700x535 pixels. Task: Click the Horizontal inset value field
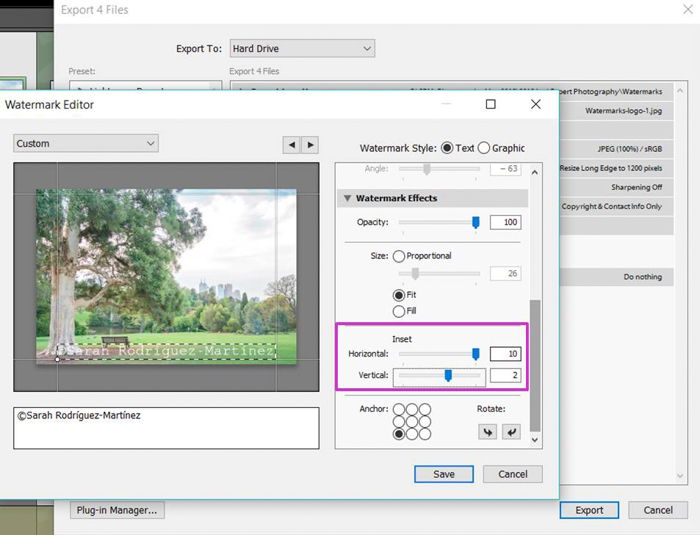coord(505,354)
